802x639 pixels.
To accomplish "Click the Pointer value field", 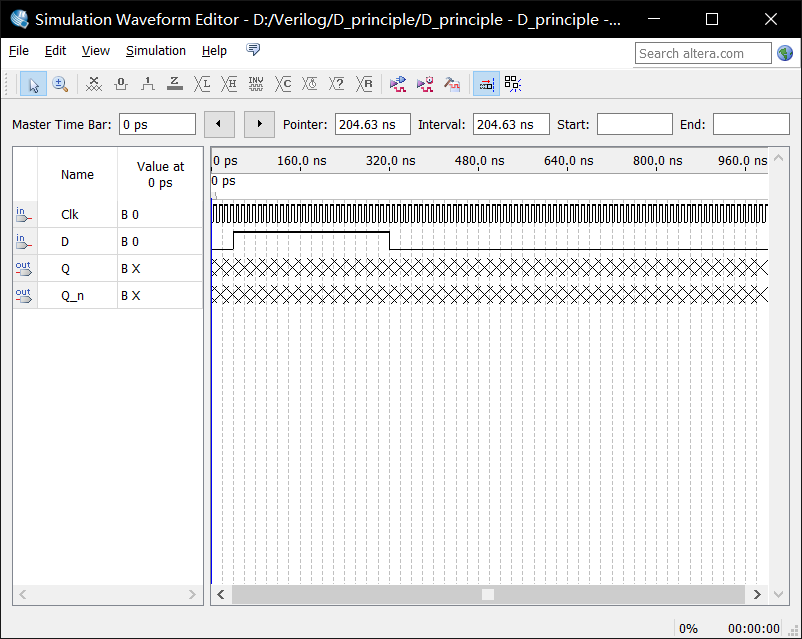I will coord(372,124).
